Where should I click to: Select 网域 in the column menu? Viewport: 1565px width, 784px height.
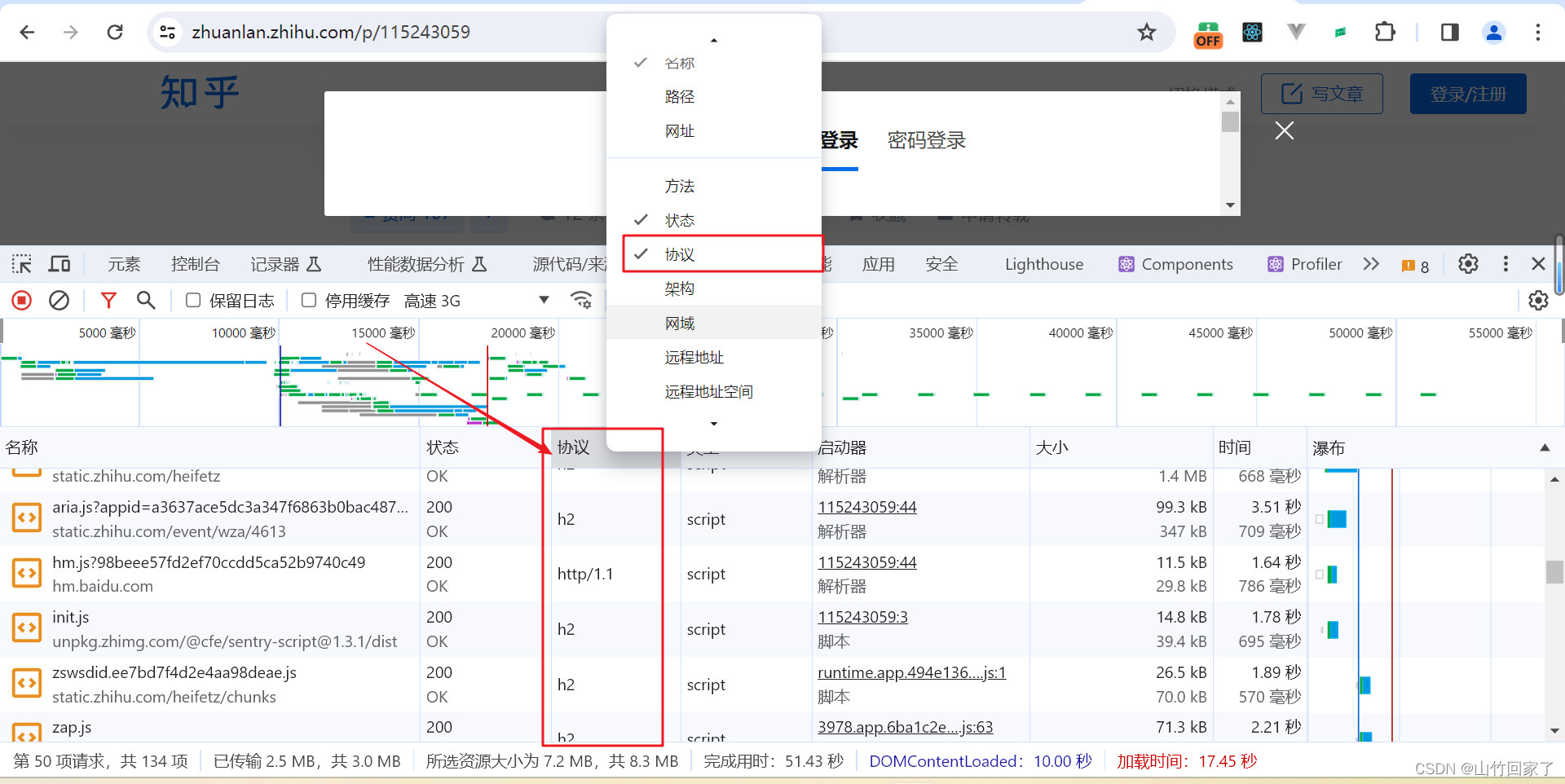pyautogui.click(x=714, y=323)
